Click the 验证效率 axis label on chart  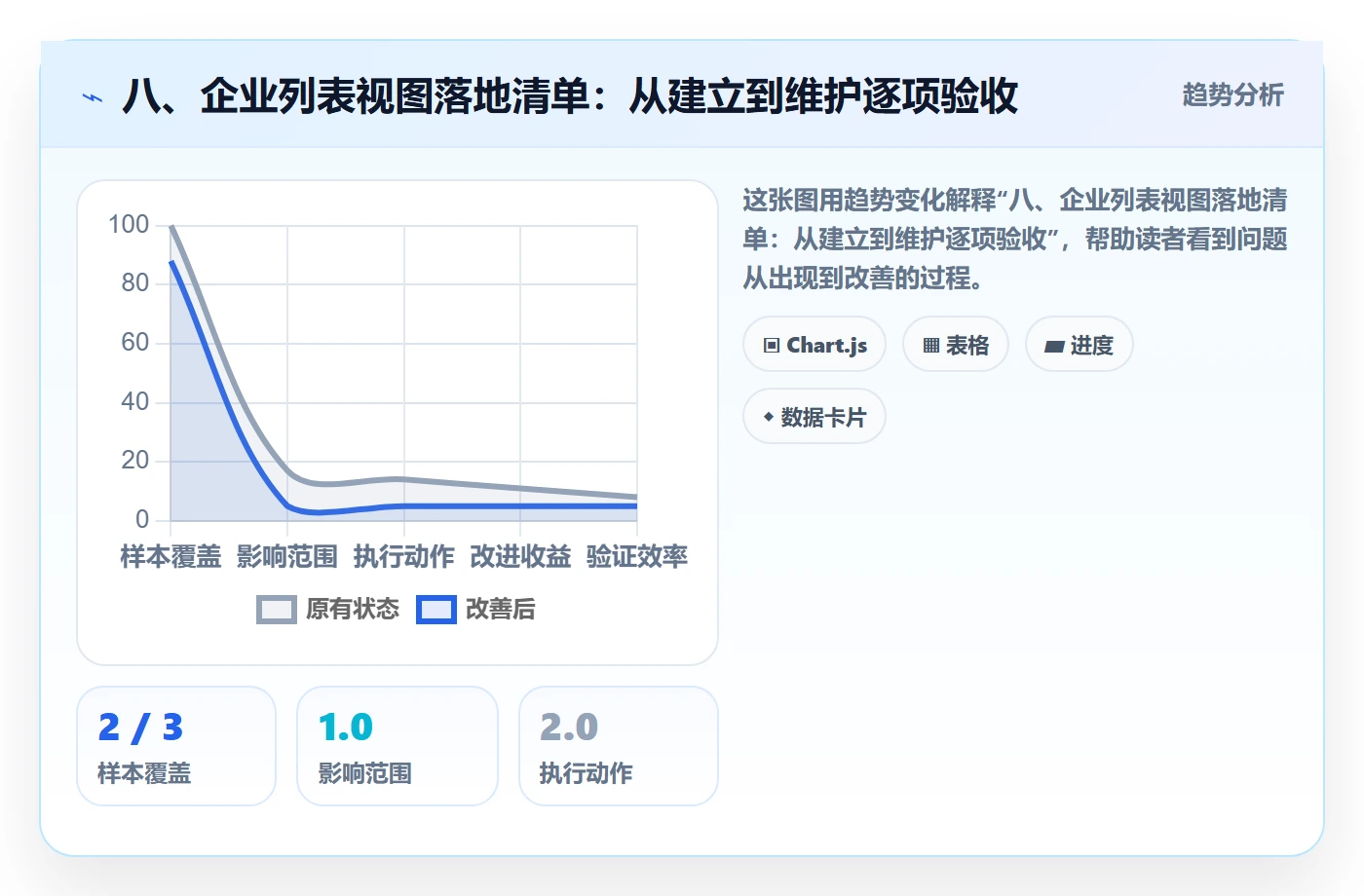tap(637, 557)
